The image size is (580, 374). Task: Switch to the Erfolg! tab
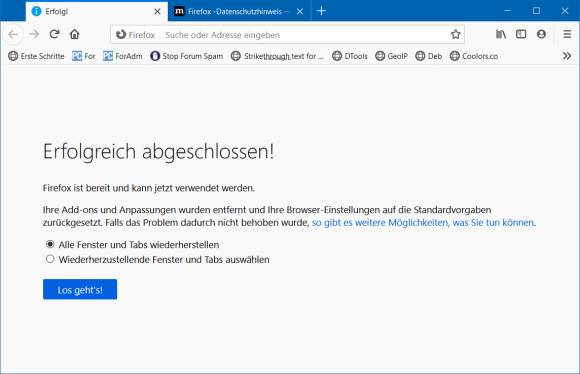tap(96, 11)
